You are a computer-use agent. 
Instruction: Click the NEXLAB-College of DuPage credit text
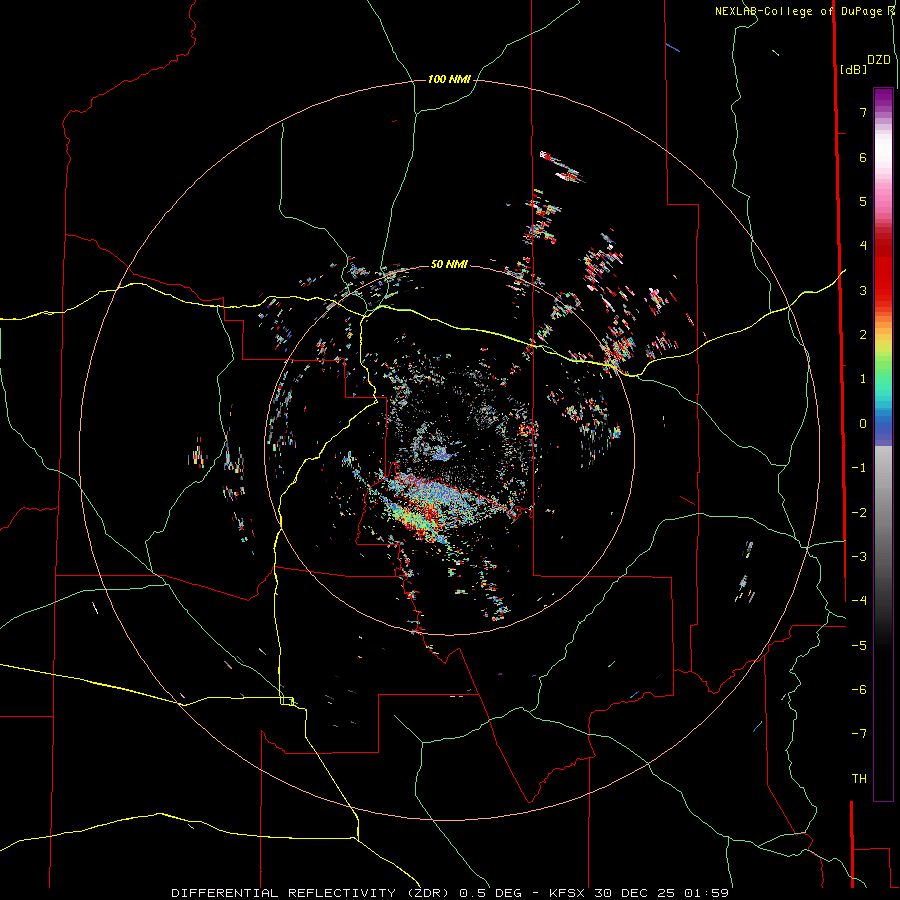pyautogui.click(x=798, y=11)
